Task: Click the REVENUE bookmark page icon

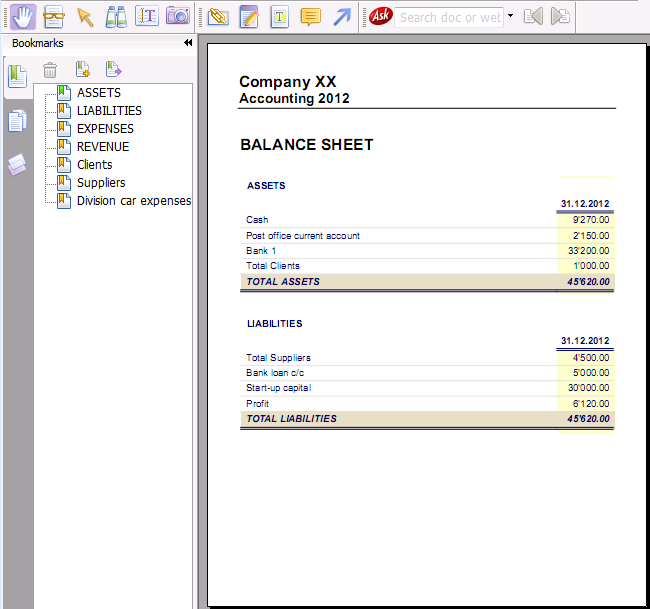Action: pyautogui.click(x=64, y=147)
